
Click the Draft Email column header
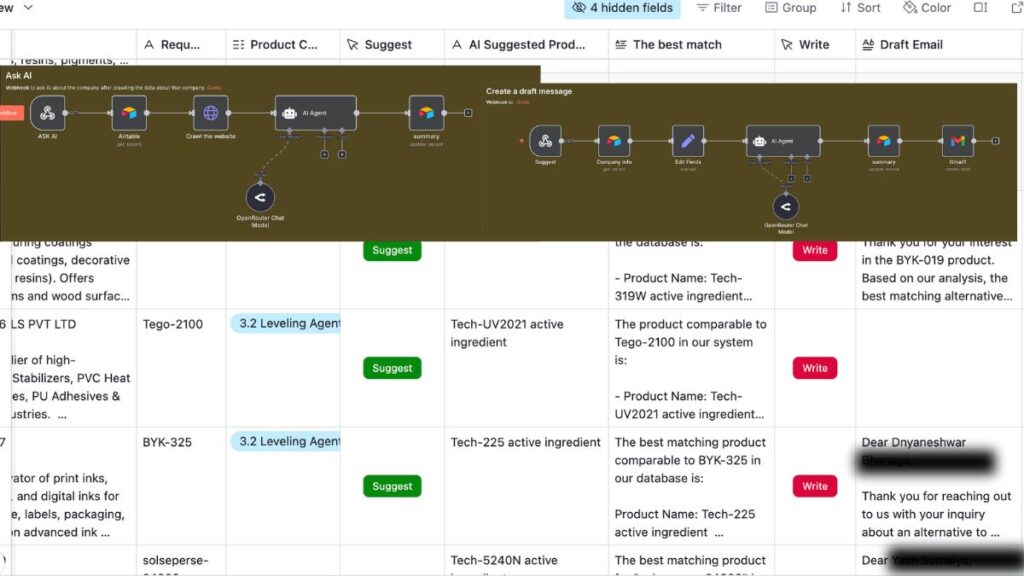[x=910, y=45]
